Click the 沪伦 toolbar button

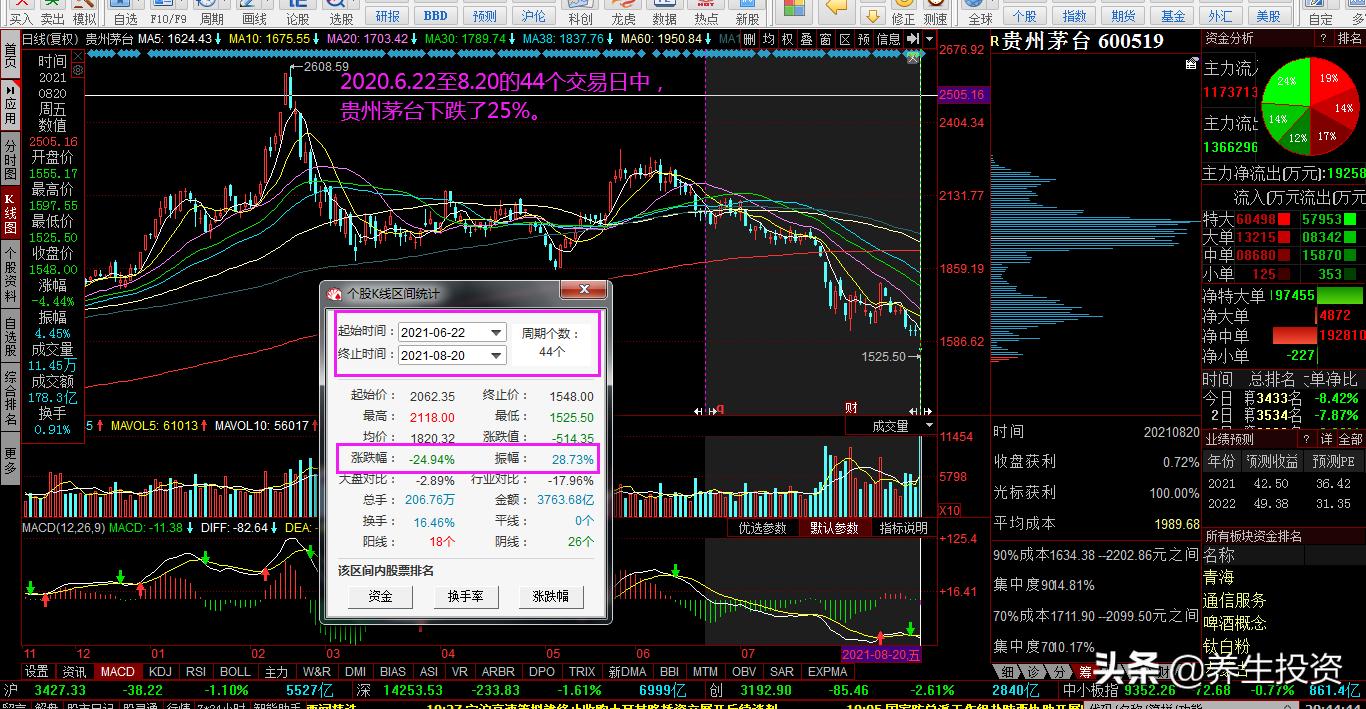click(x=534, y=16)
